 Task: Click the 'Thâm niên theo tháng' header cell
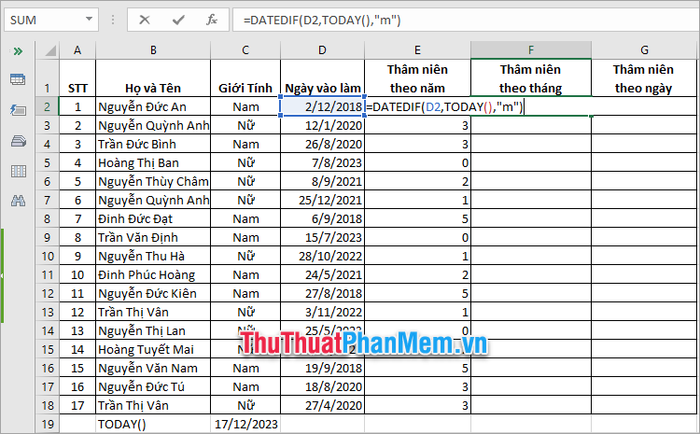[531, 78]
